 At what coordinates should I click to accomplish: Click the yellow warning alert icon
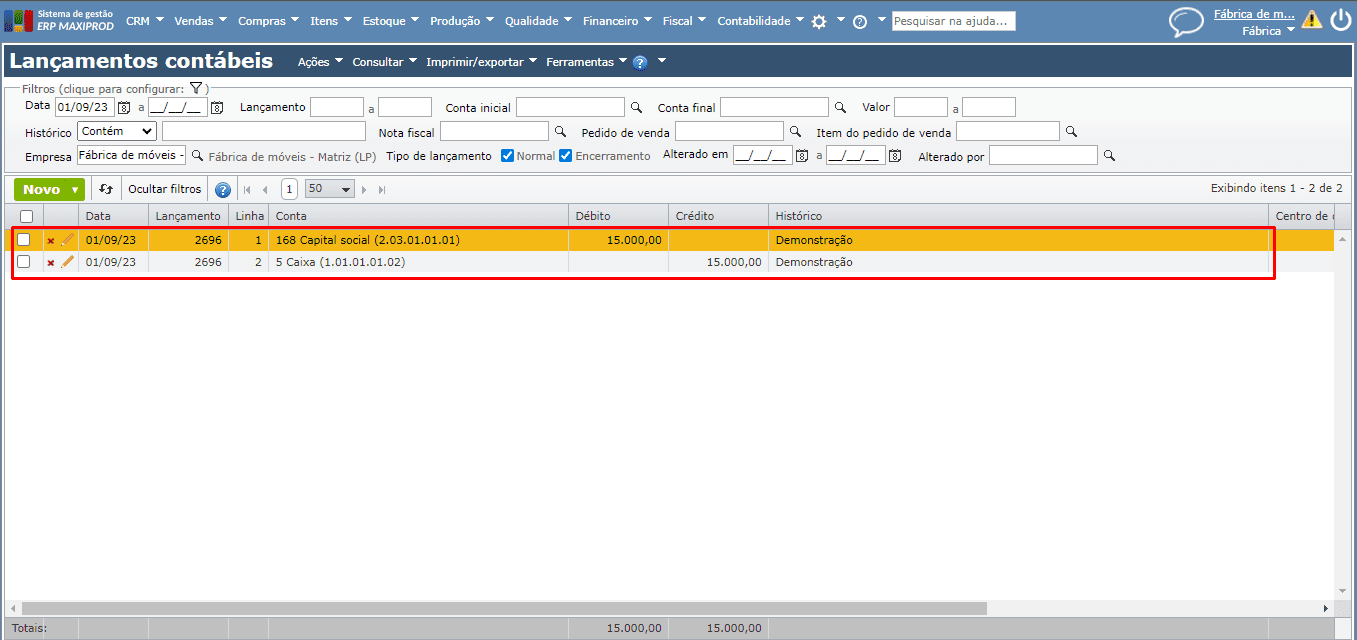pos(1311,19)
